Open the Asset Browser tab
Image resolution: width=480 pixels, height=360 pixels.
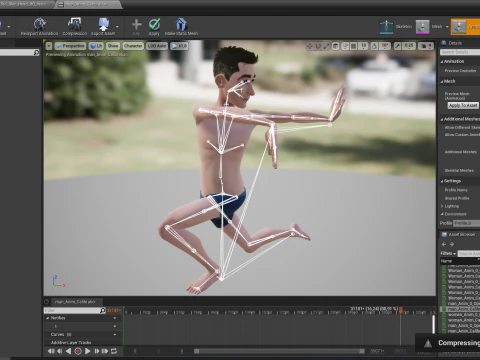[458, 235]
